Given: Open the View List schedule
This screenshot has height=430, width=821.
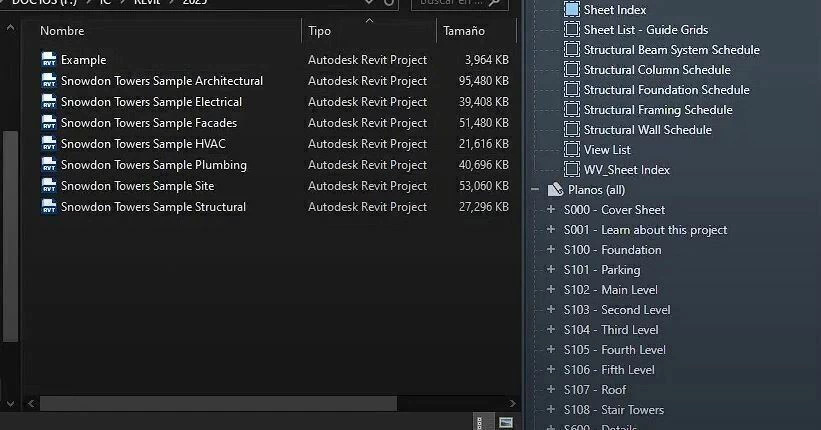Looking at the screenshot, I should click(607, 150).
